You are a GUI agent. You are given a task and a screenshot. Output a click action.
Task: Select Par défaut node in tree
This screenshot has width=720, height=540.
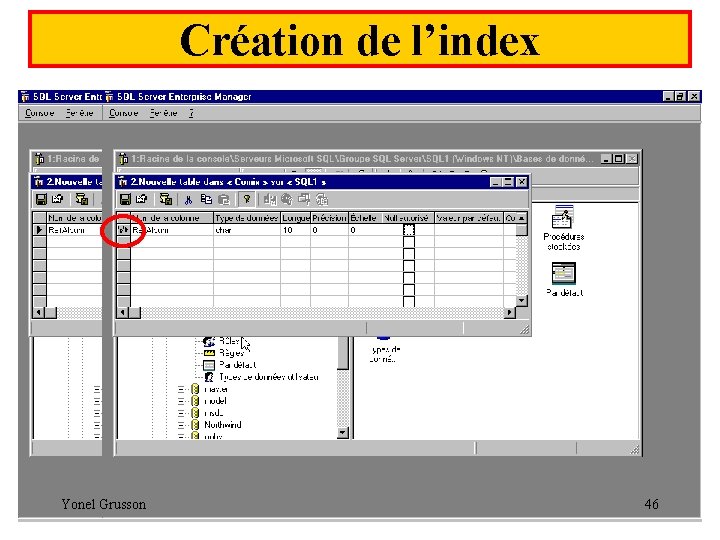coord(237,365)
